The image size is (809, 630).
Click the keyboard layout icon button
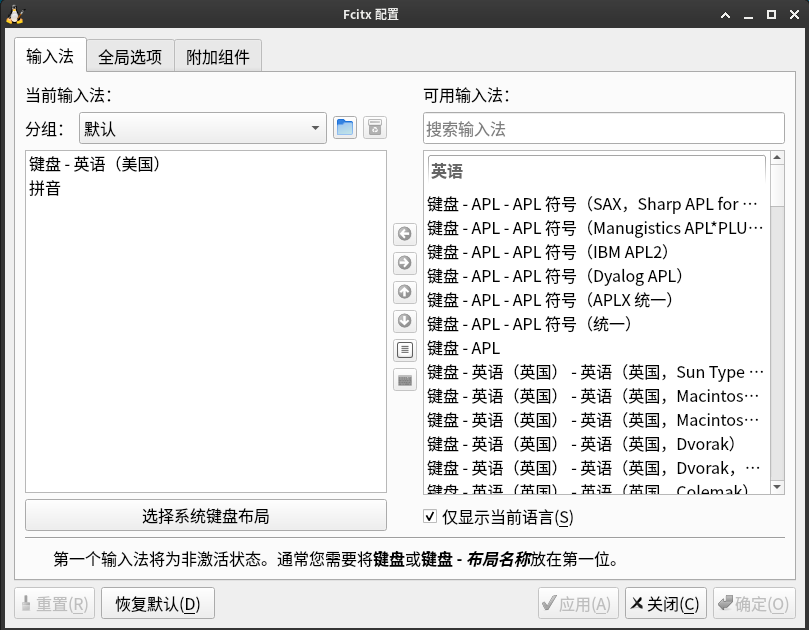[x=404, y=380]
